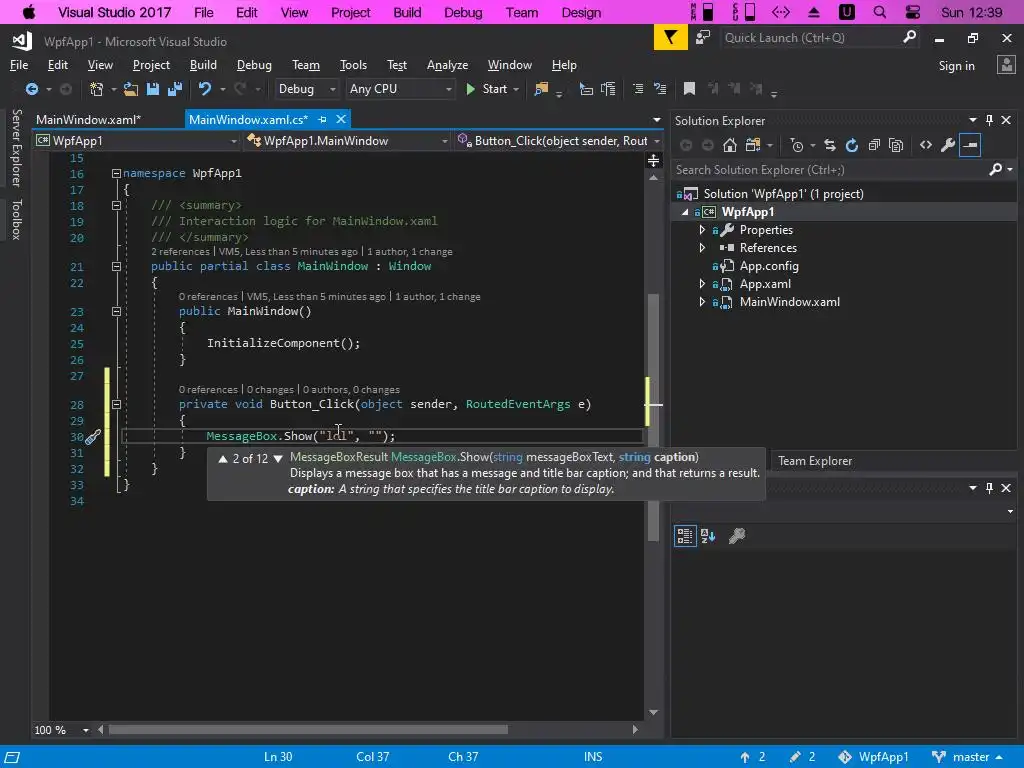
Task: Open the Window menu
Action: 509,65
